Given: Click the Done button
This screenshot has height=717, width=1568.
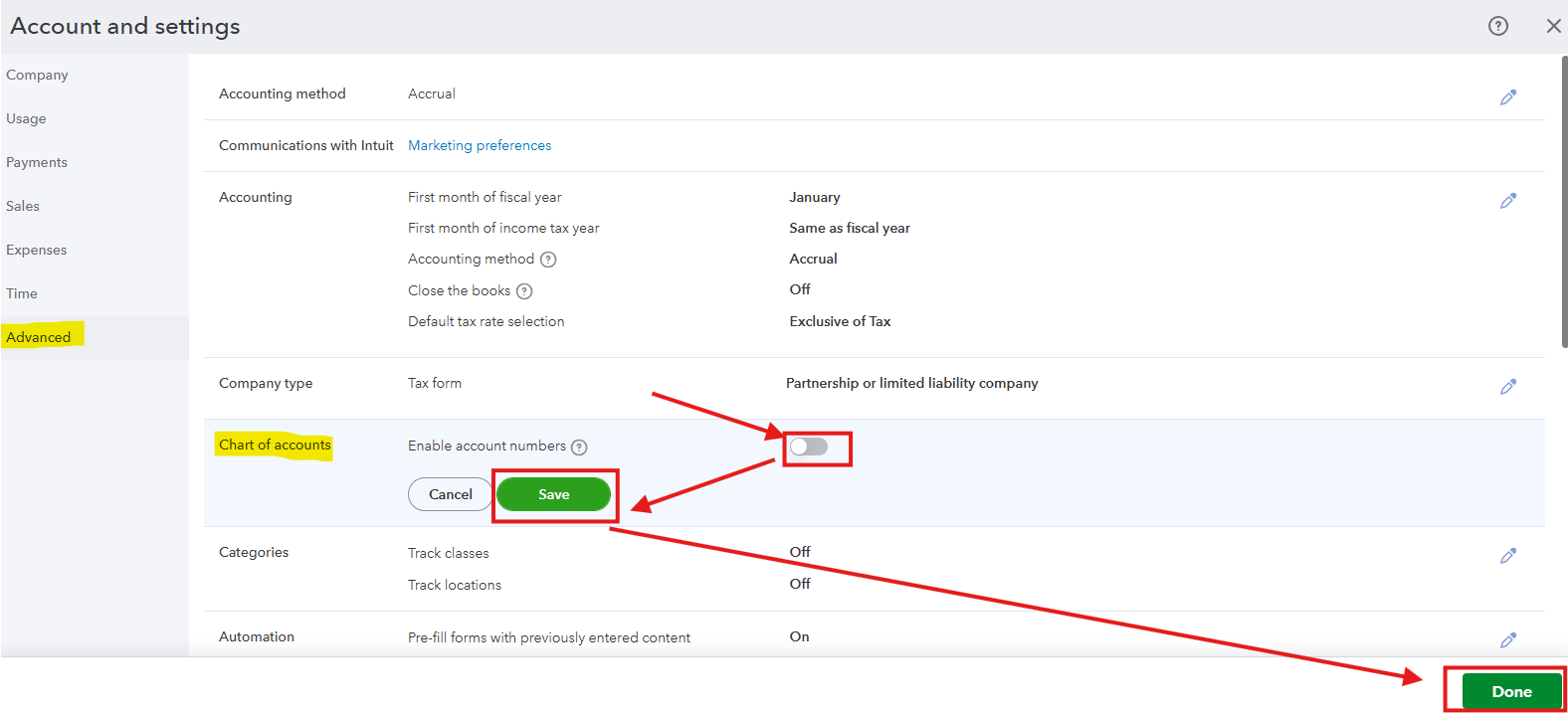Looking at the screenshot, I should click(1511, 691).
